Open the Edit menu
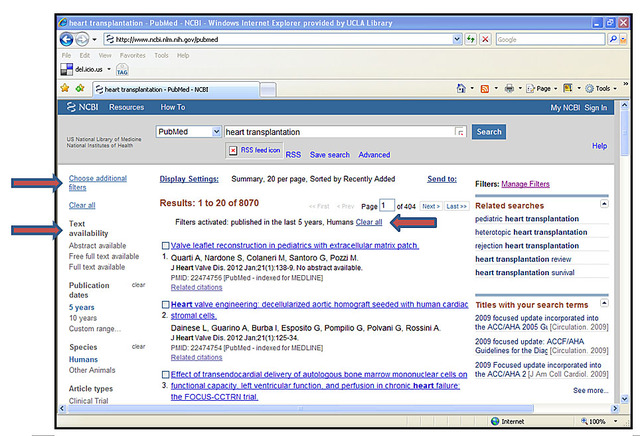 coord(84,56)
